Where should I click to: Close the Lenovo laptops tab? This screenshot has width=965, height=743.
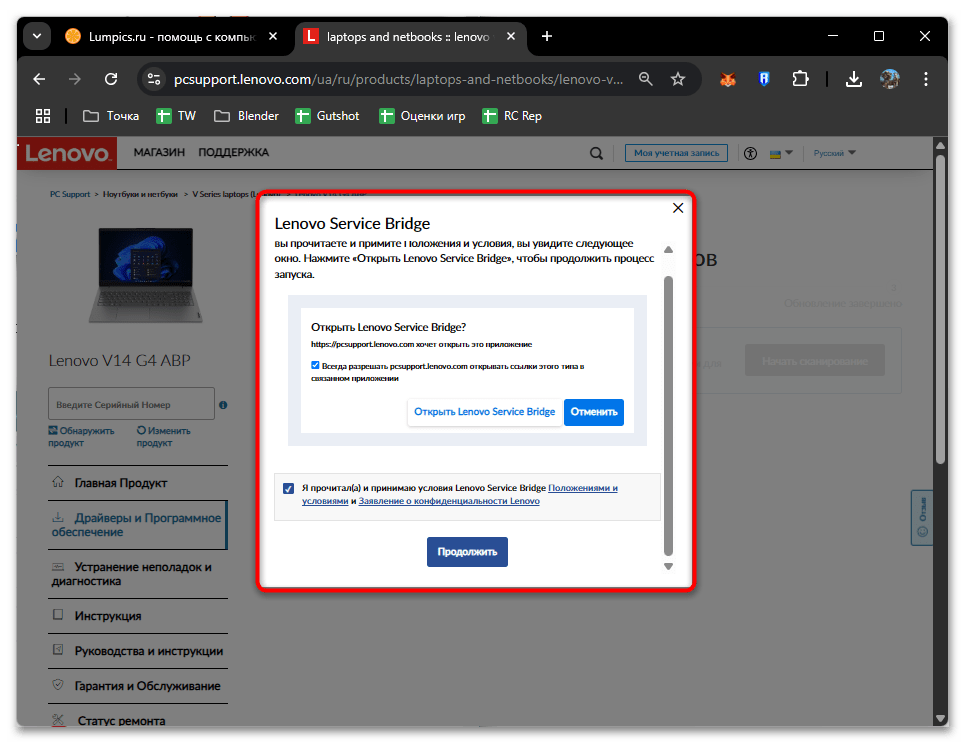[510, 36]
